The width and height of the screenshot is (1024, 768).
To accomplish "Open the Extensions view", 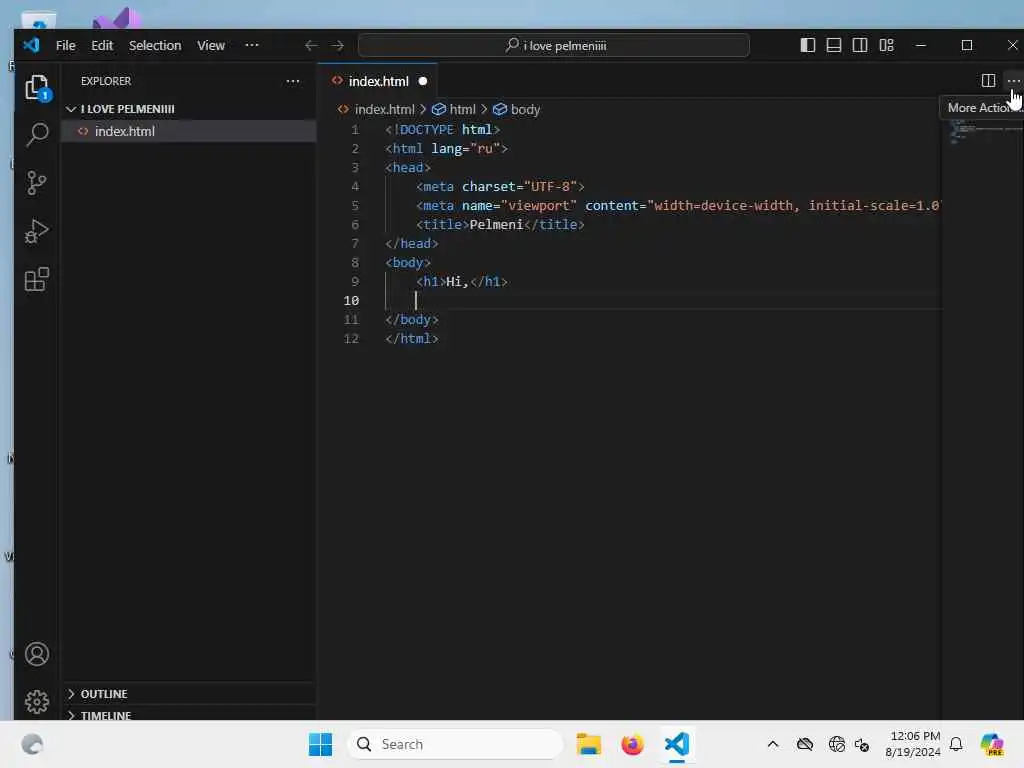I will point(37,280).
